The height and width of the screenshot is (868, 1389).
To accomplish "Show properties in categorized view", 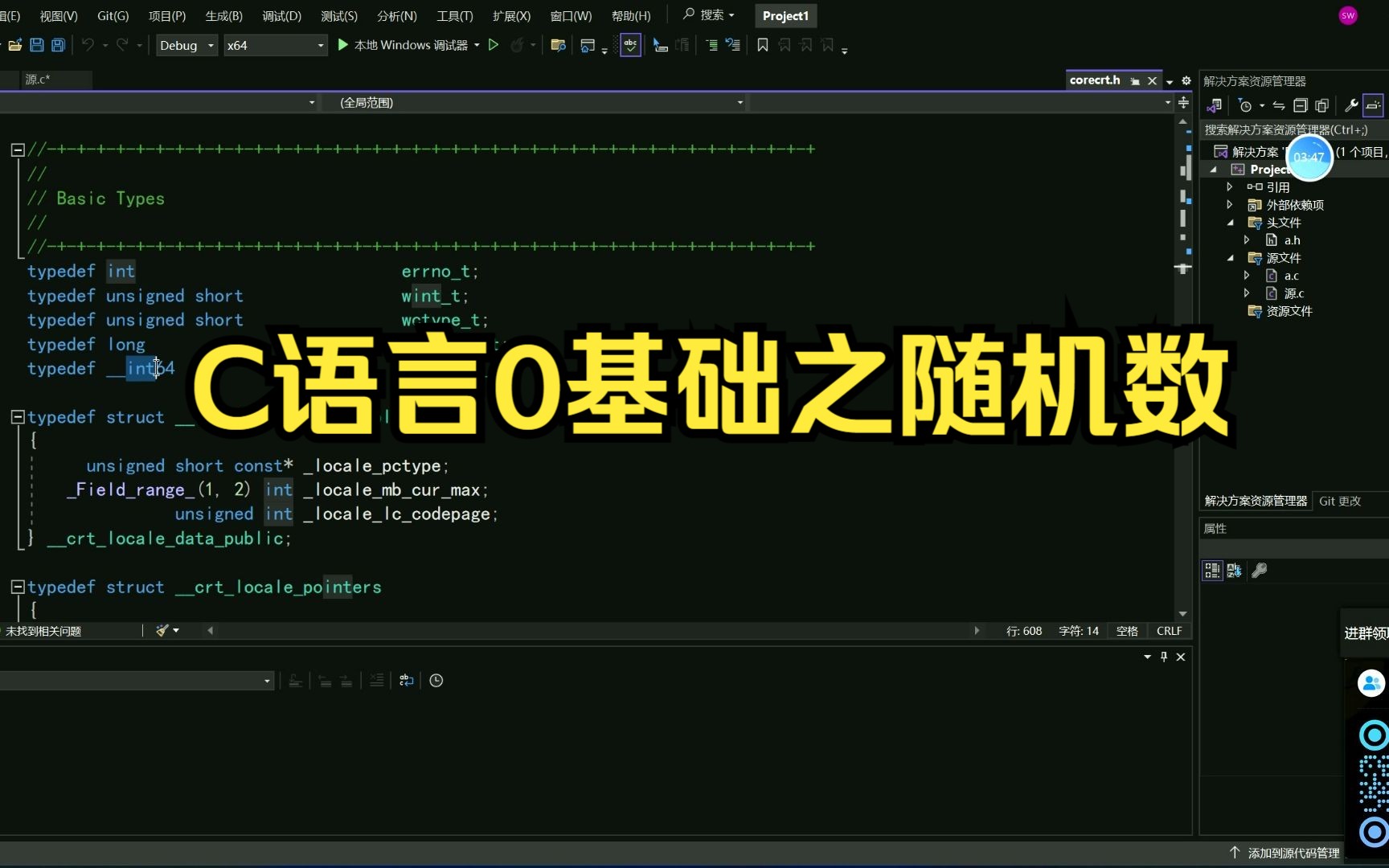I will tap(1212, 571).
